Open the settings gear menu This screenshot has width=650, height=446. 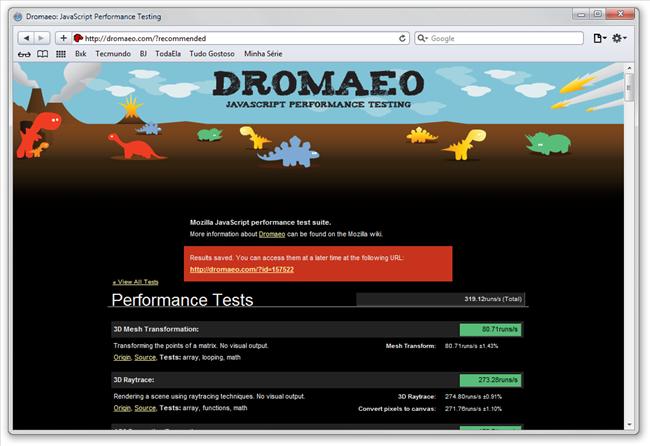pyautogui.click(x=619, y=38)
